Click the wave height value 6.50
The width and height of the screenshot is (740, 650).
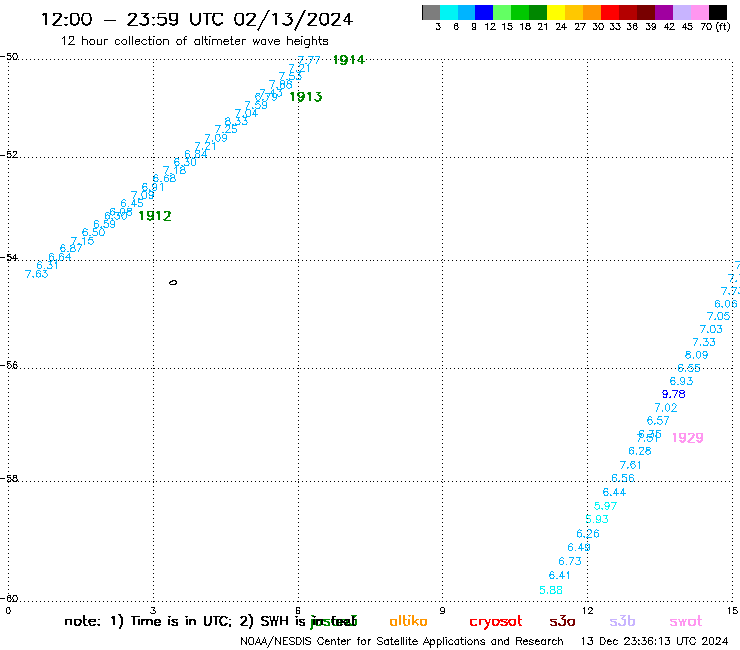(x=93, y=232)
